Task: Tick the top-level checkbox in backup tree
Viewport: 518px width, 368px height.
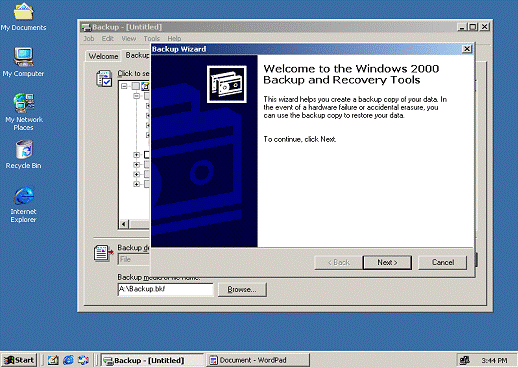Action: click(x=135, y=86)
